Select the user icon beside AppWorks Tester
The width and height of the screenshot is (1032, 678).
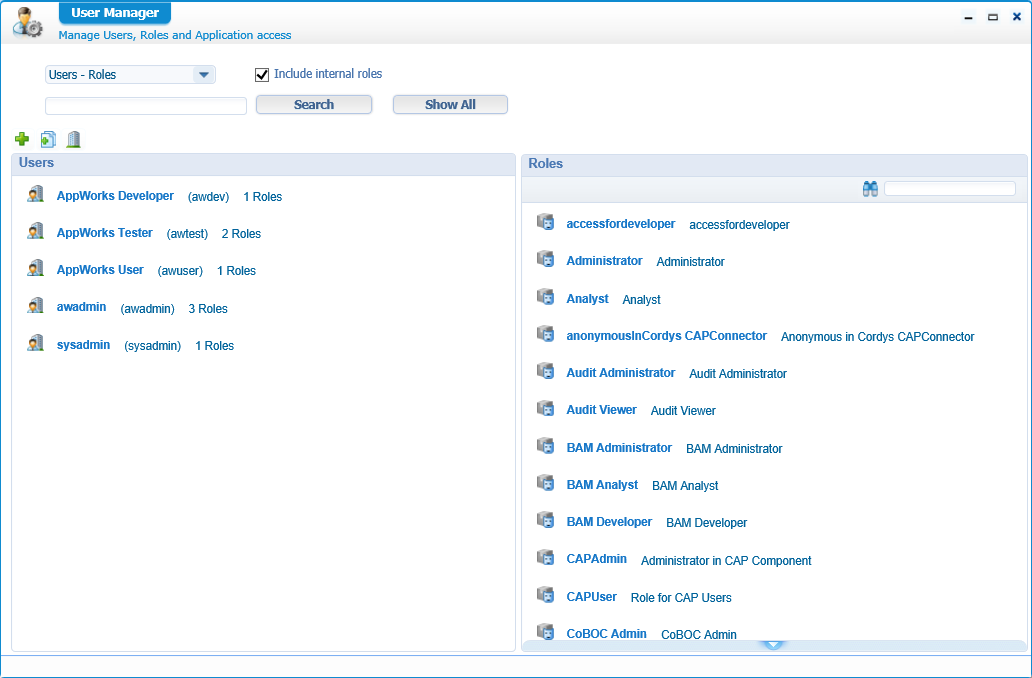tap(36, 231)
